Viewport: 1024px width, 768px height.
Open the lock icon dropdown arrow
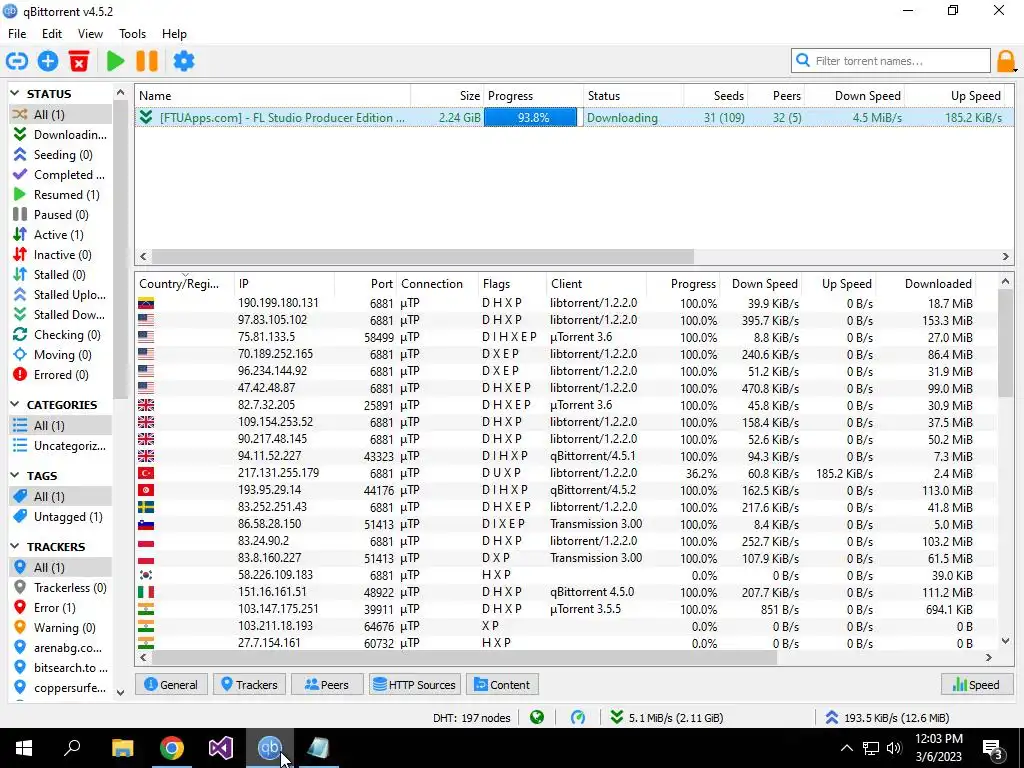tap(1016, 69)
